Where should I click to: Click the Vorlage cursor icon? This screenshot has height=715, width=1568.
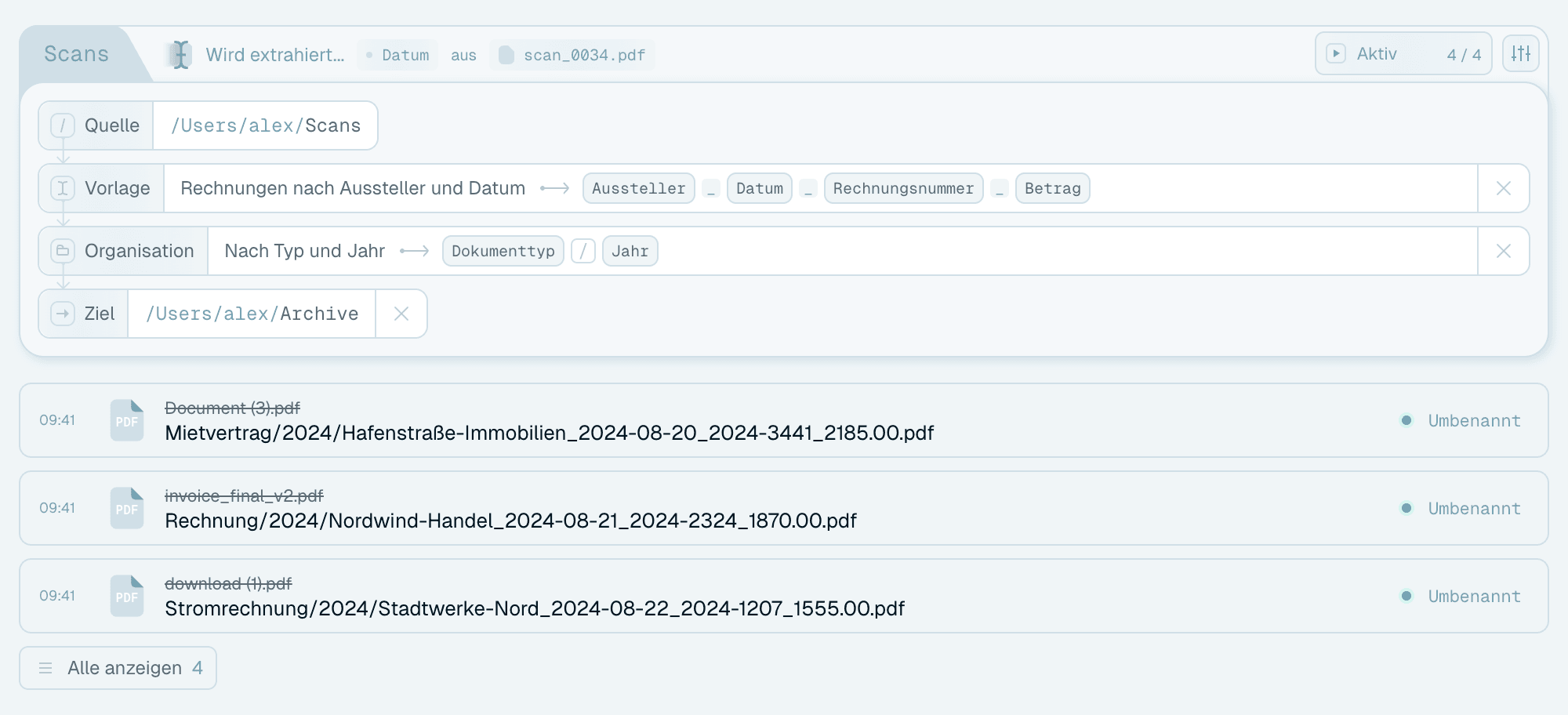tap(63, 188)
